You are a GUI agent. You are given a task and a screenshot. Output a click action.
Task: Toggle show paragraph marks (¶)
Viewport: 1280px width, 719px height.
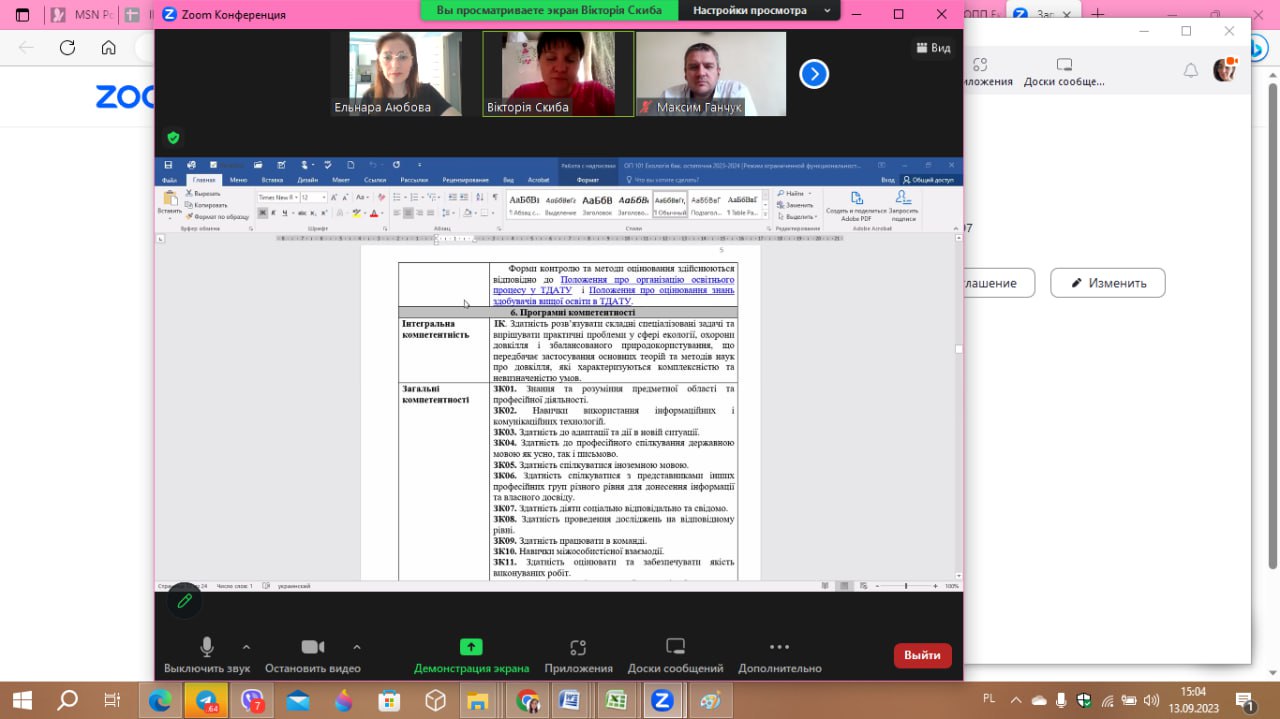click(495, 197)
